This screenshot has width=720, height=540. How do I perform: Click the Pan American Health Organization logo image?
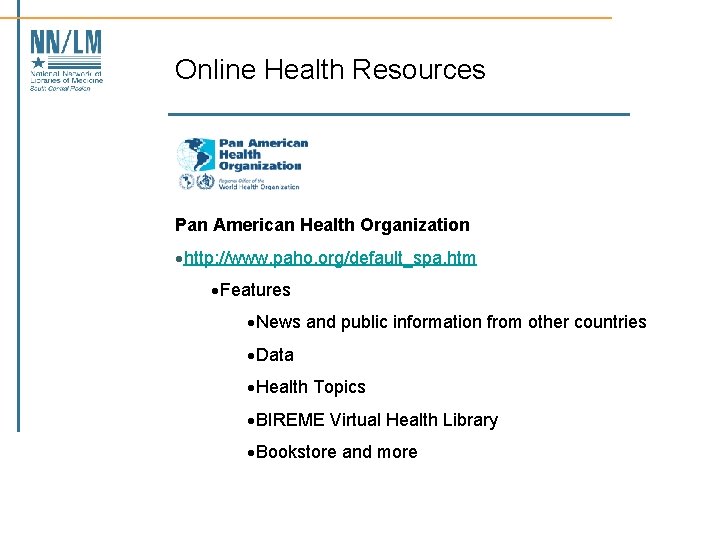click(x=242, y=164)
